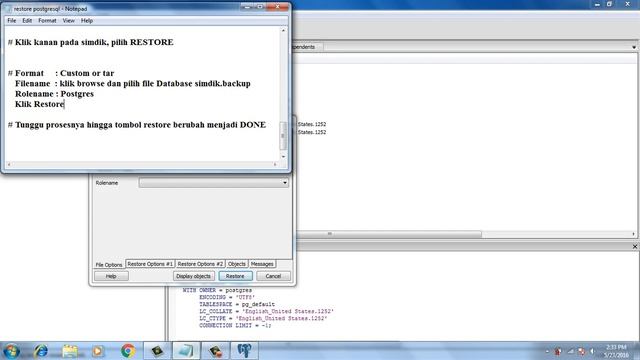Open Windows Explorer folder icon in taskbar
640x360 pixels.
point(70,351)
